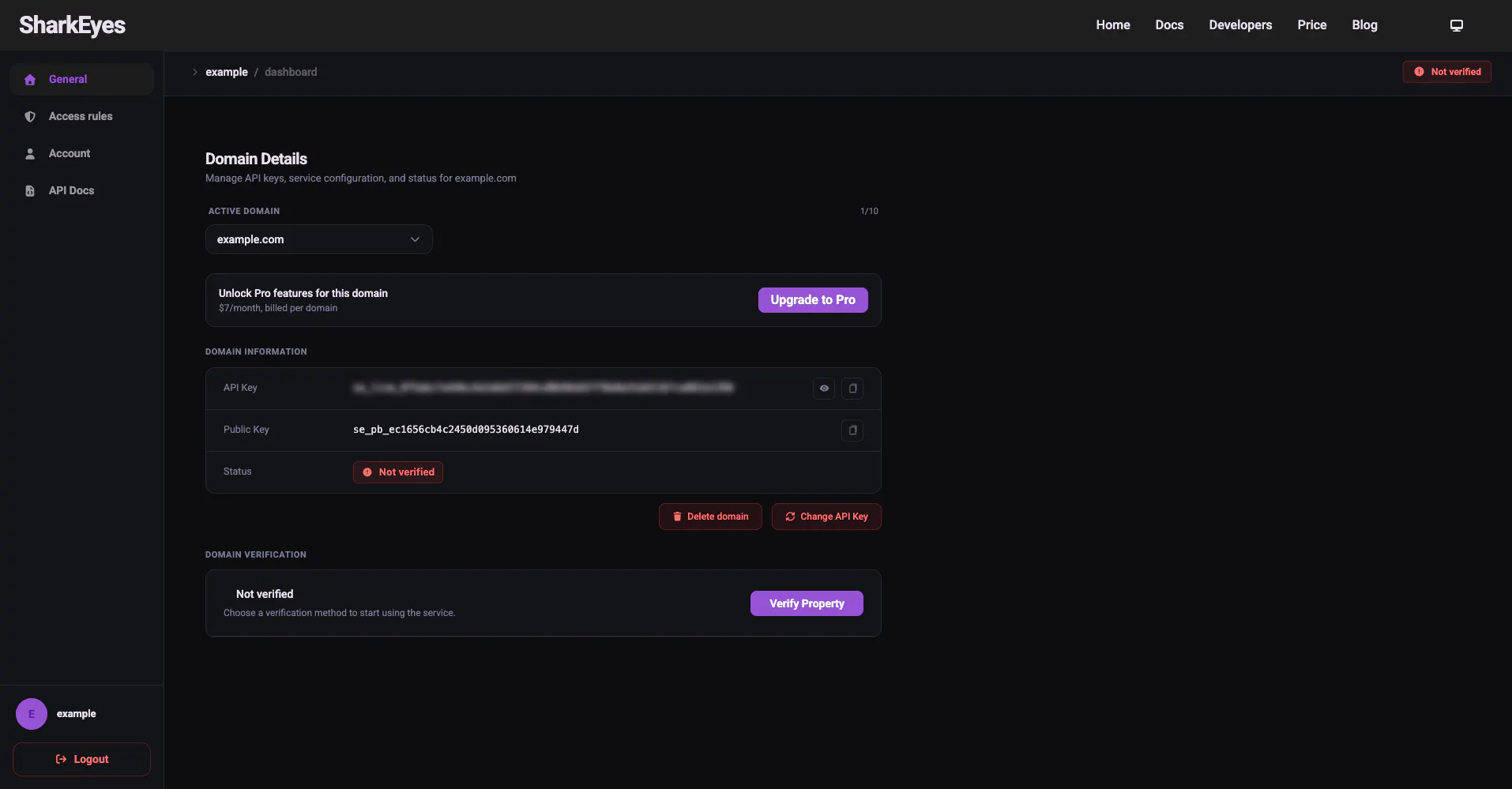Click the Domain Details heading
1512x789 pixels.
(256, 159)
